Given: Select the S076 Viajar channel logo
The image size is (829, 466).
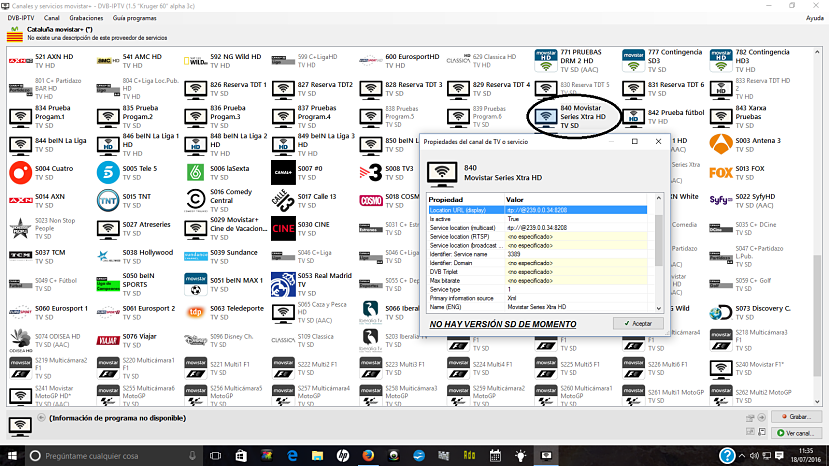Looking at the screenshot, I should 108,340.
